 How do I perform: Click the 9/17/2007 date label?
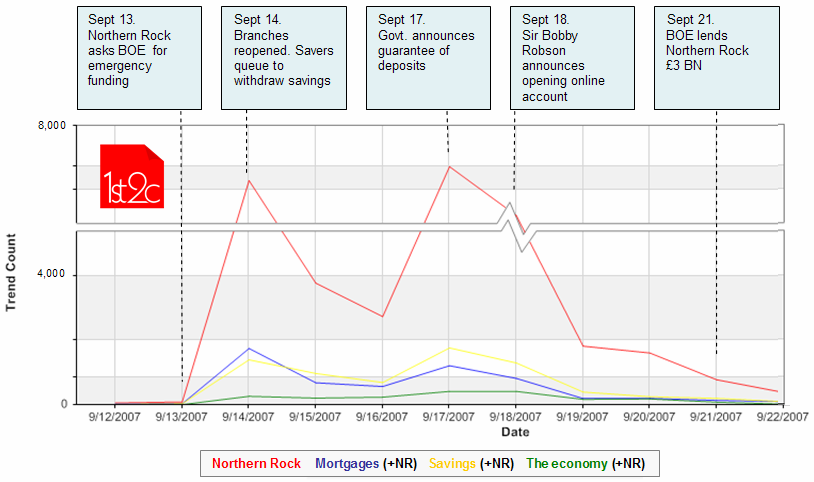coord(449,417)
